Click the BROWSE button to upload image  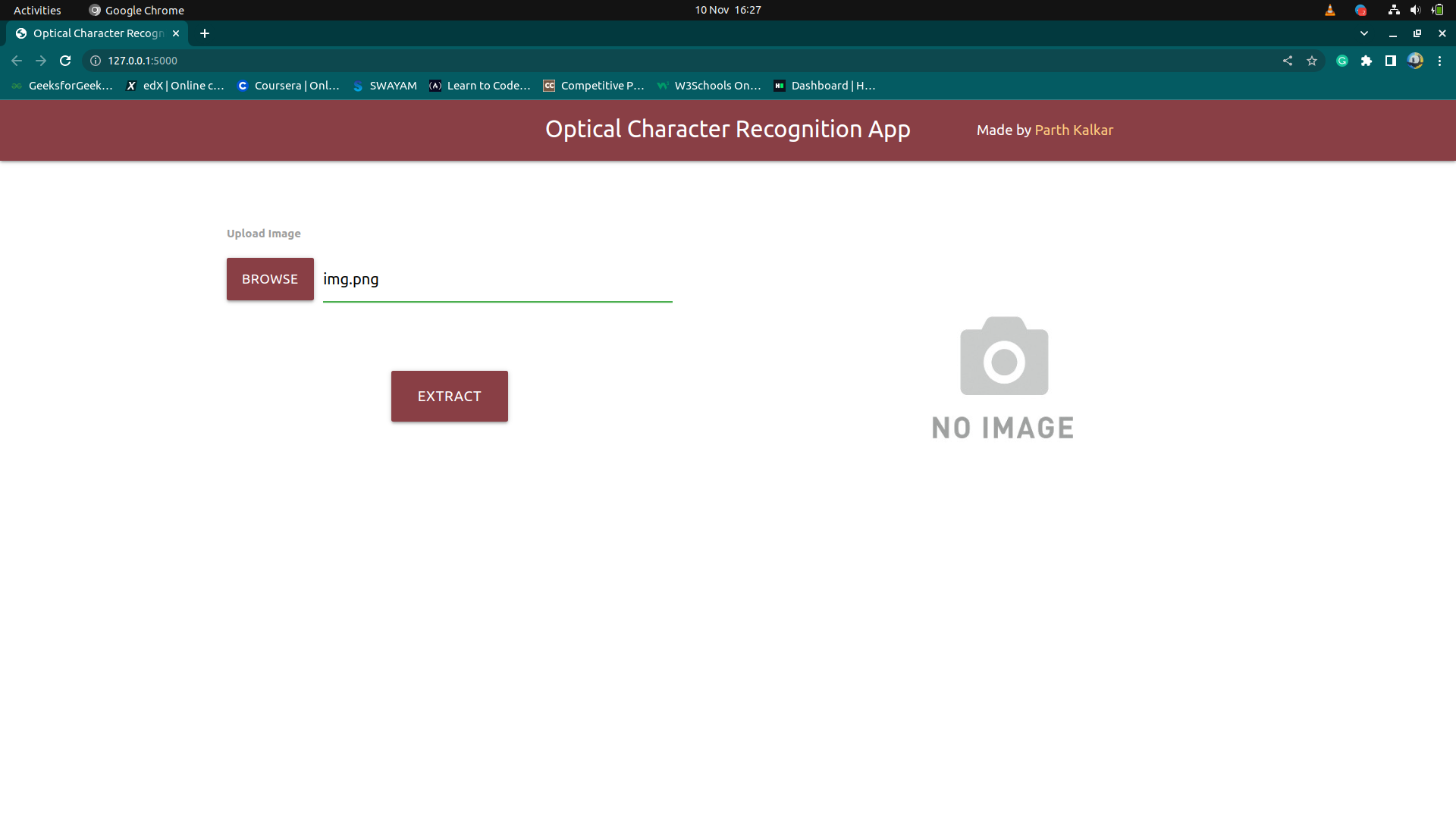pyautogui.click(x=269, y=278)
